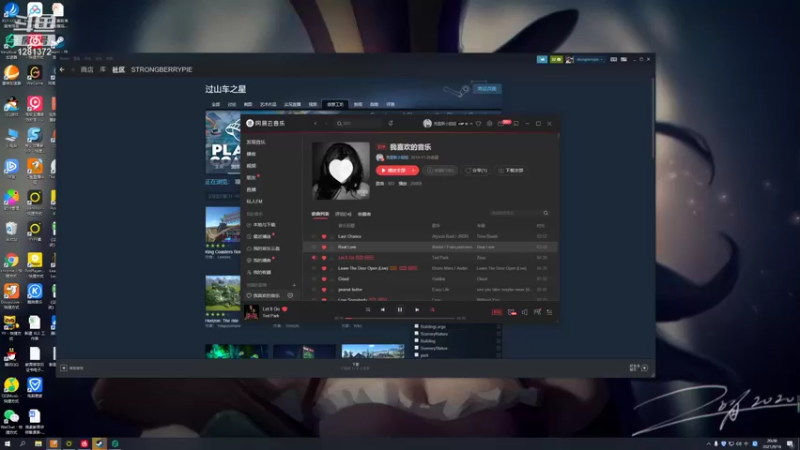
Task: Seek within the song progress bar
Action: pos(400,318)
